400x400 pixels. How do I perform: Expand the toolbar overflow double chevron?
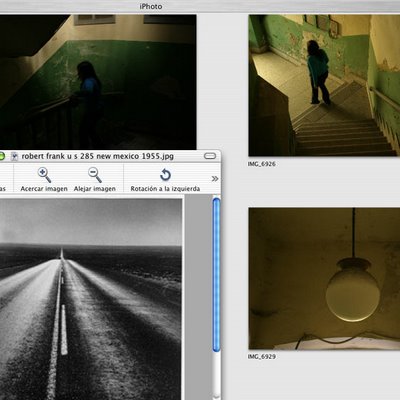click(x=215, y=179)
